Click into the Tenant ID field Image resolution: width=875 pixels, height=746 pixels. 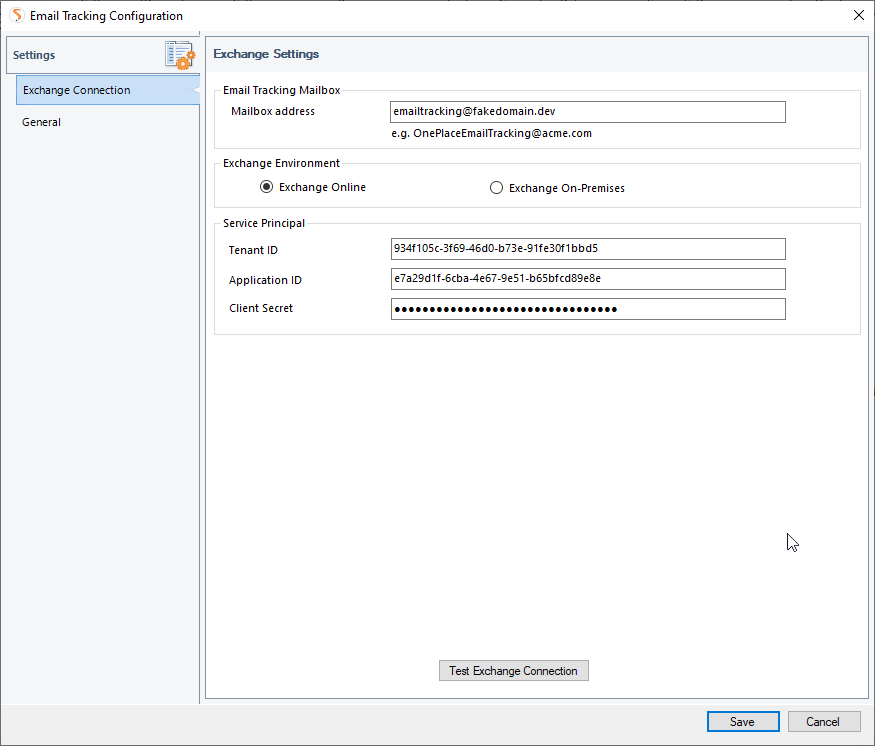pyautogui.click(x=587, y=249)
